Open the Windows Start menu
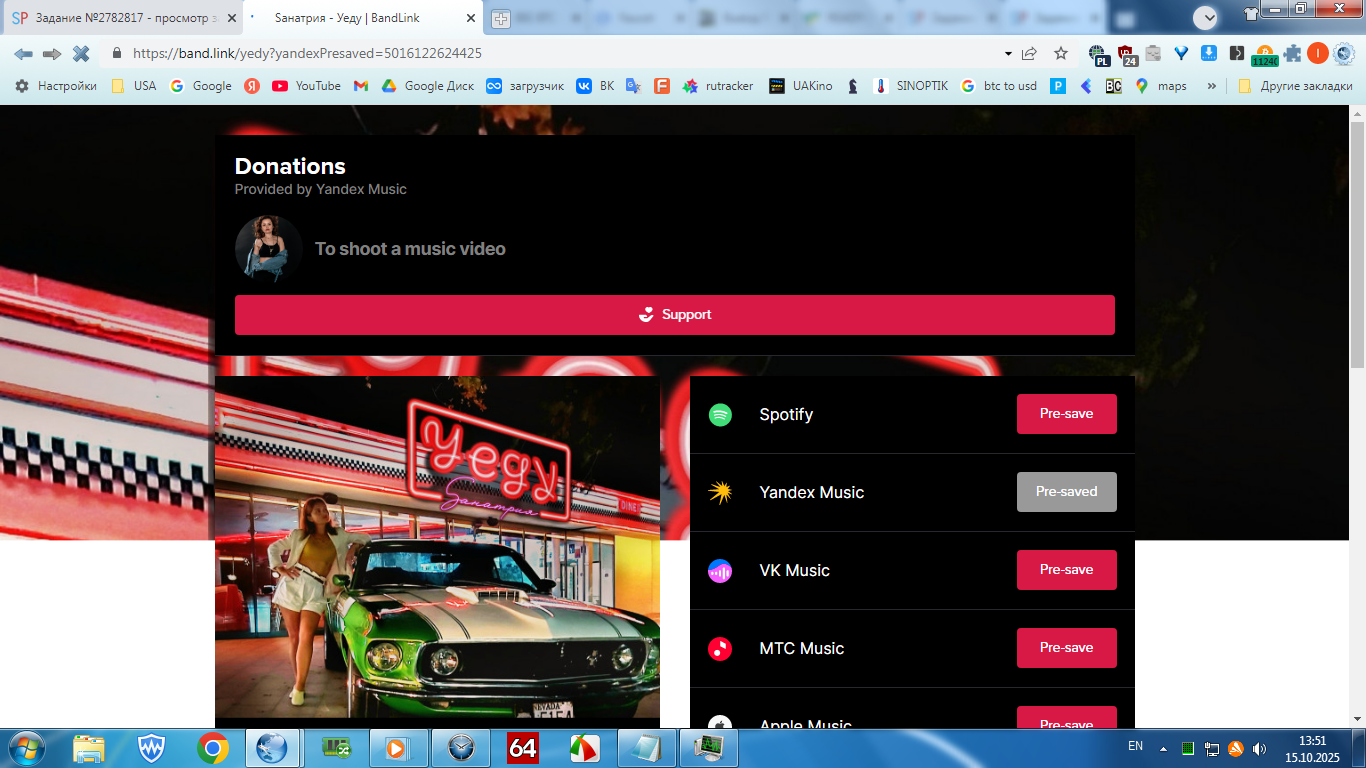The height and width of the screenshot is (768, 1366). click(25, 748)
